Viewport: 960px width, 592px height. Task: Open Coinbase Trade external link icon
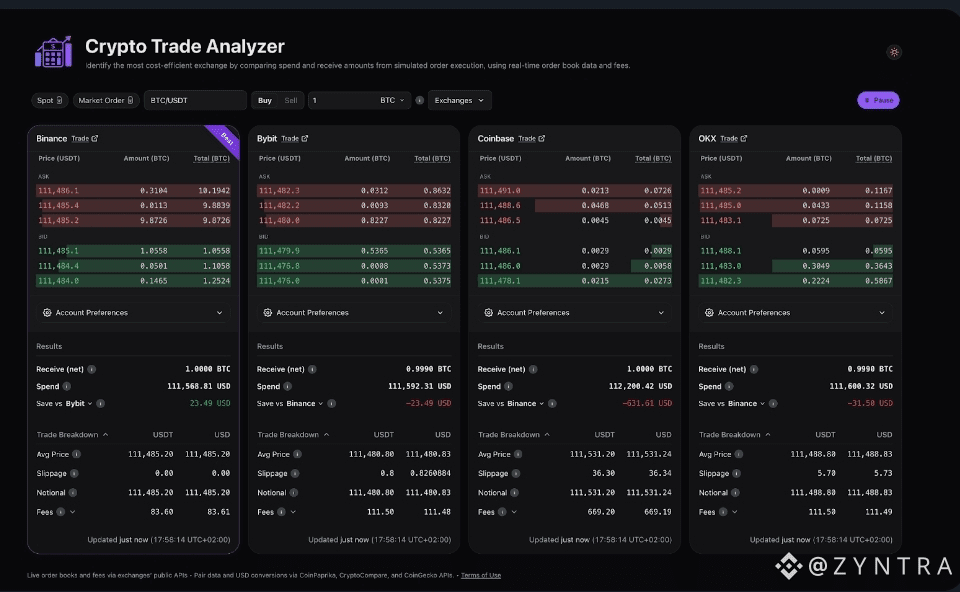[x=542, y=139]
